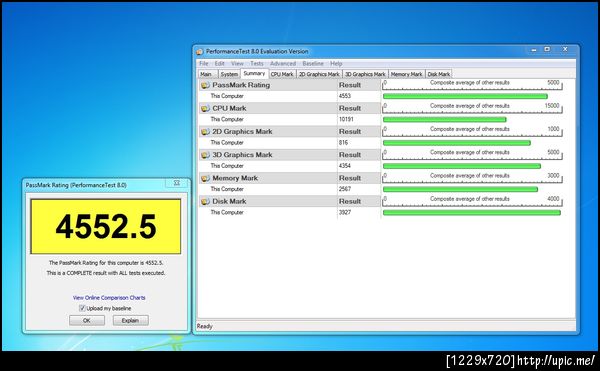Click the Explain button
Viewport: 600px width, 371px height.
(130, 321)
